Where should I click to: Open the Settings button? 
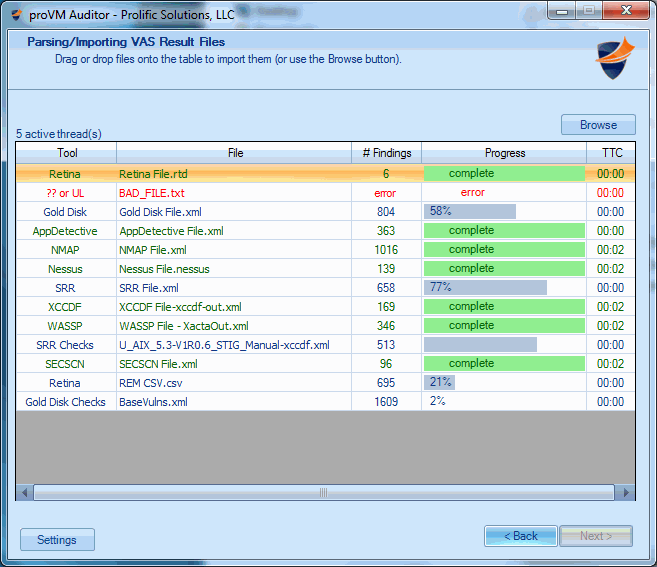tap(57, 539)
